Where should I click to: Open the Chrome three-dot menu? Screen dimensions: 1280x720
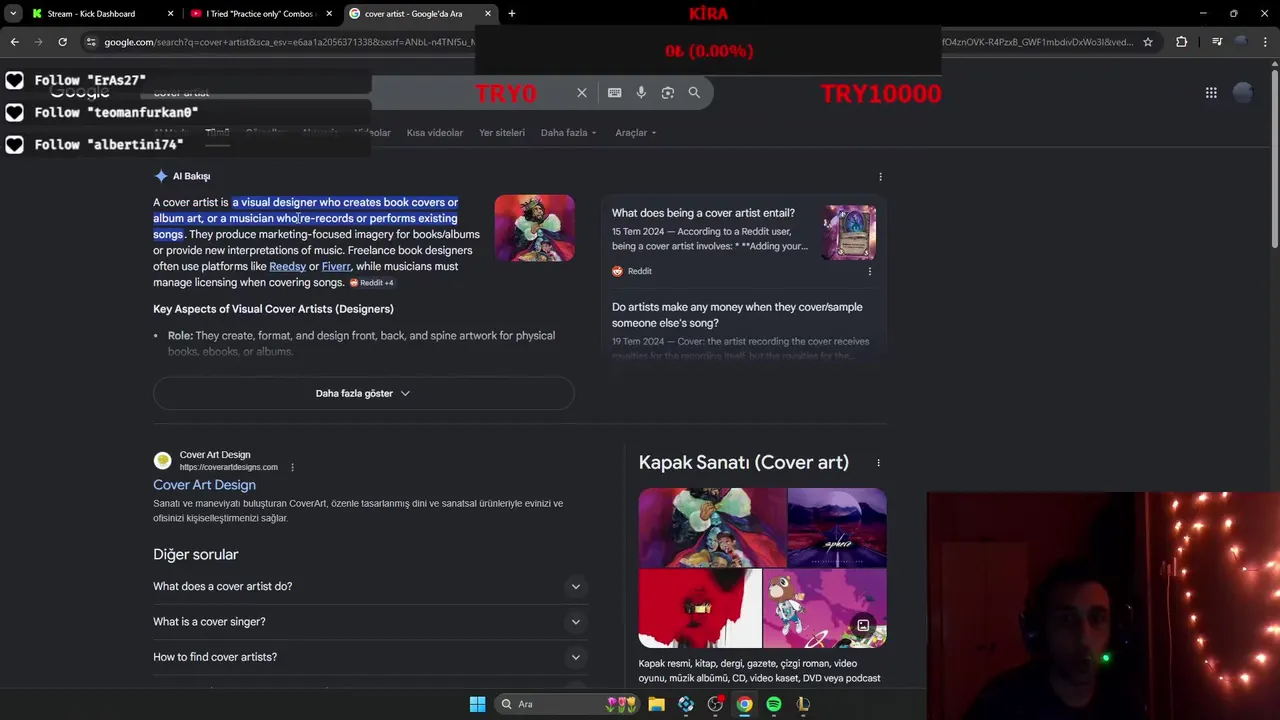[x=1265, y=42]
